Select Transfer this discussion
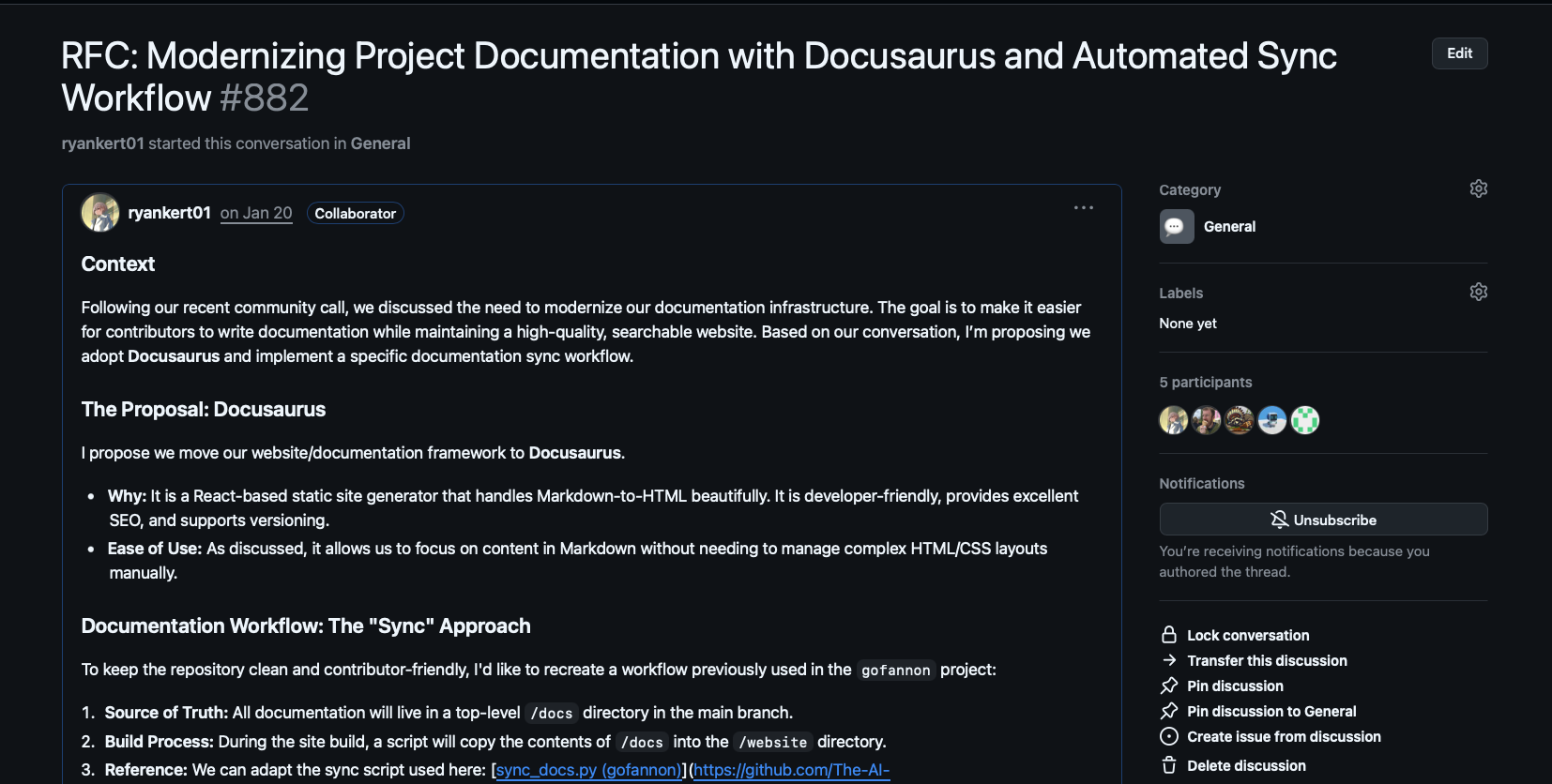The width and height of the screenshot is (1552, 784). pyautogui.click(x=1267, y=660)
